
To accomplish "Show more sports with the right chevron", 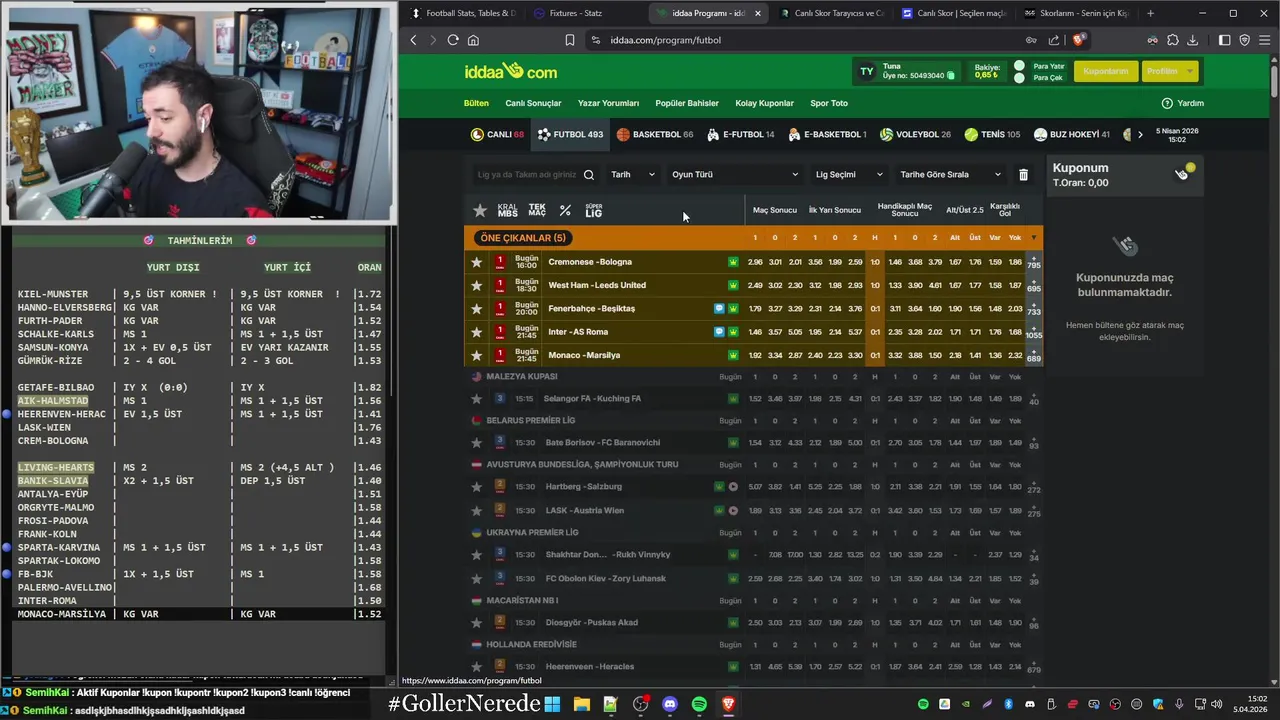I will pyautogui.click(x=1140, y=134).
